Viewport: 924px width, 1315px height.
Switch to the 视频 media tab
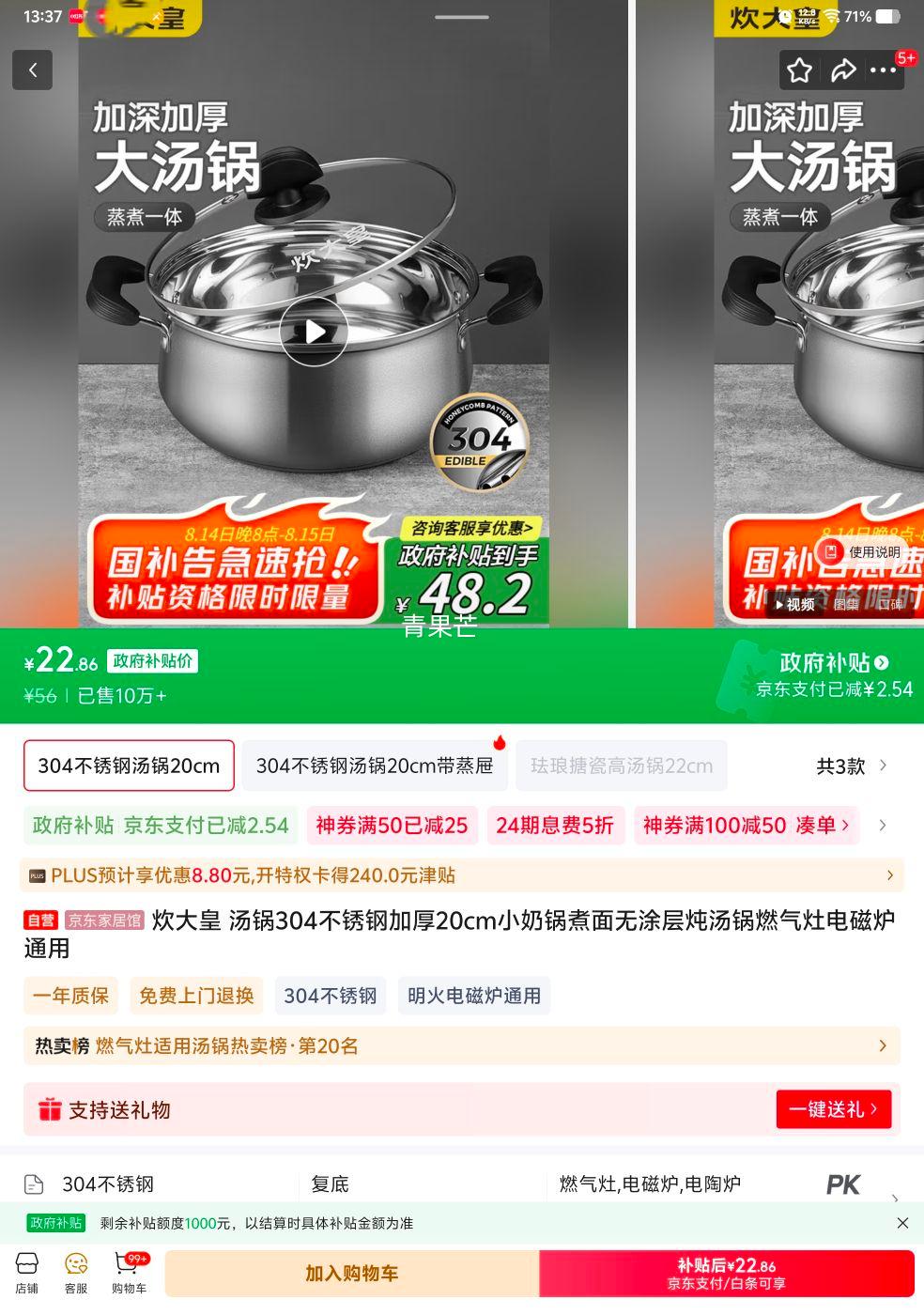coord(794,604)
